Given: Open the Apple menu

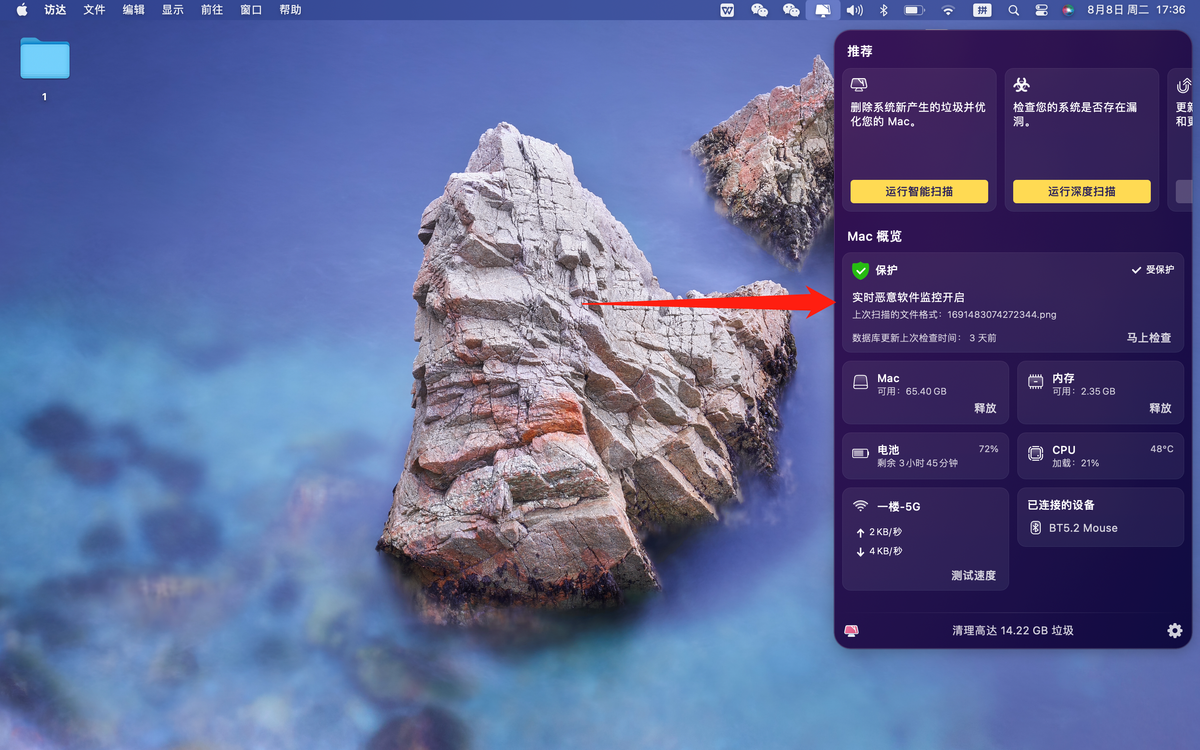Looking at the screenshot, I should (21, 10).
